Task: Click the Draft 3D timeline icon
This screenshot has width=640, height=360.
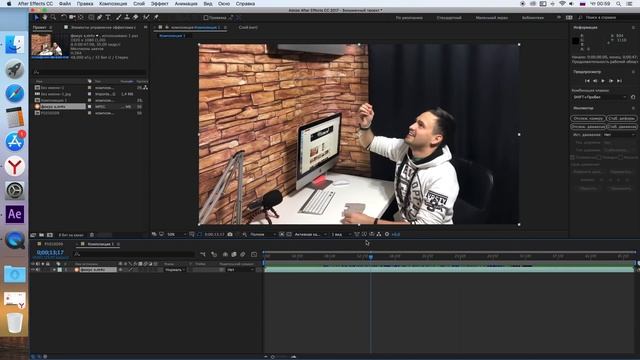Action: (214, 254)
